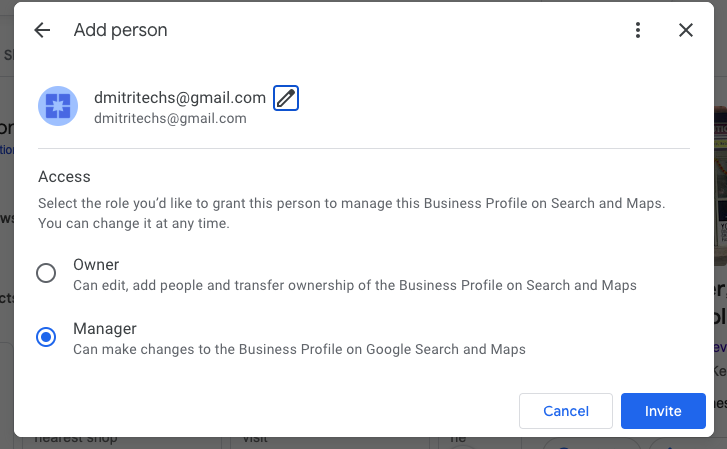
Task: Choose the Manager role label
Action: tap(105, 328)
